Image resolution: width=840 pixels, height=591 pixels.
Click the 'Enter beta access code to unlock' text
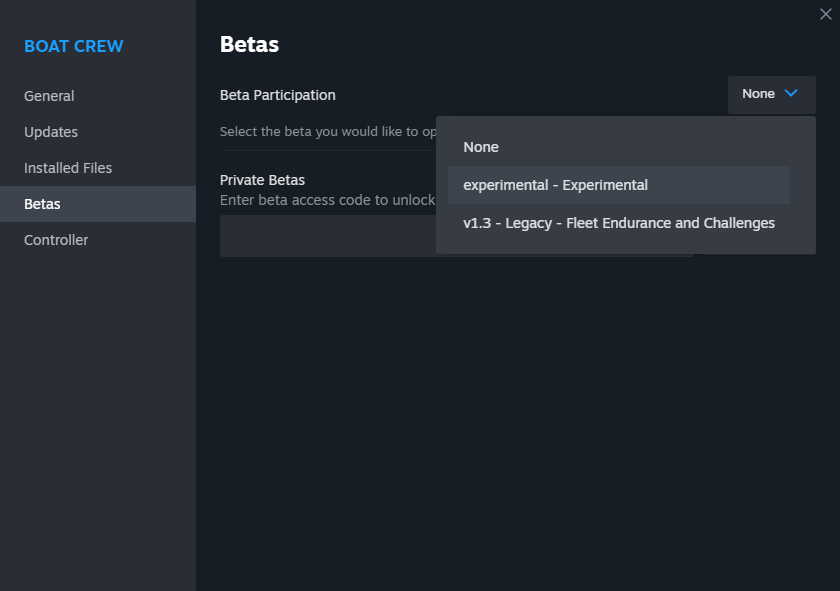pos(327,200)
